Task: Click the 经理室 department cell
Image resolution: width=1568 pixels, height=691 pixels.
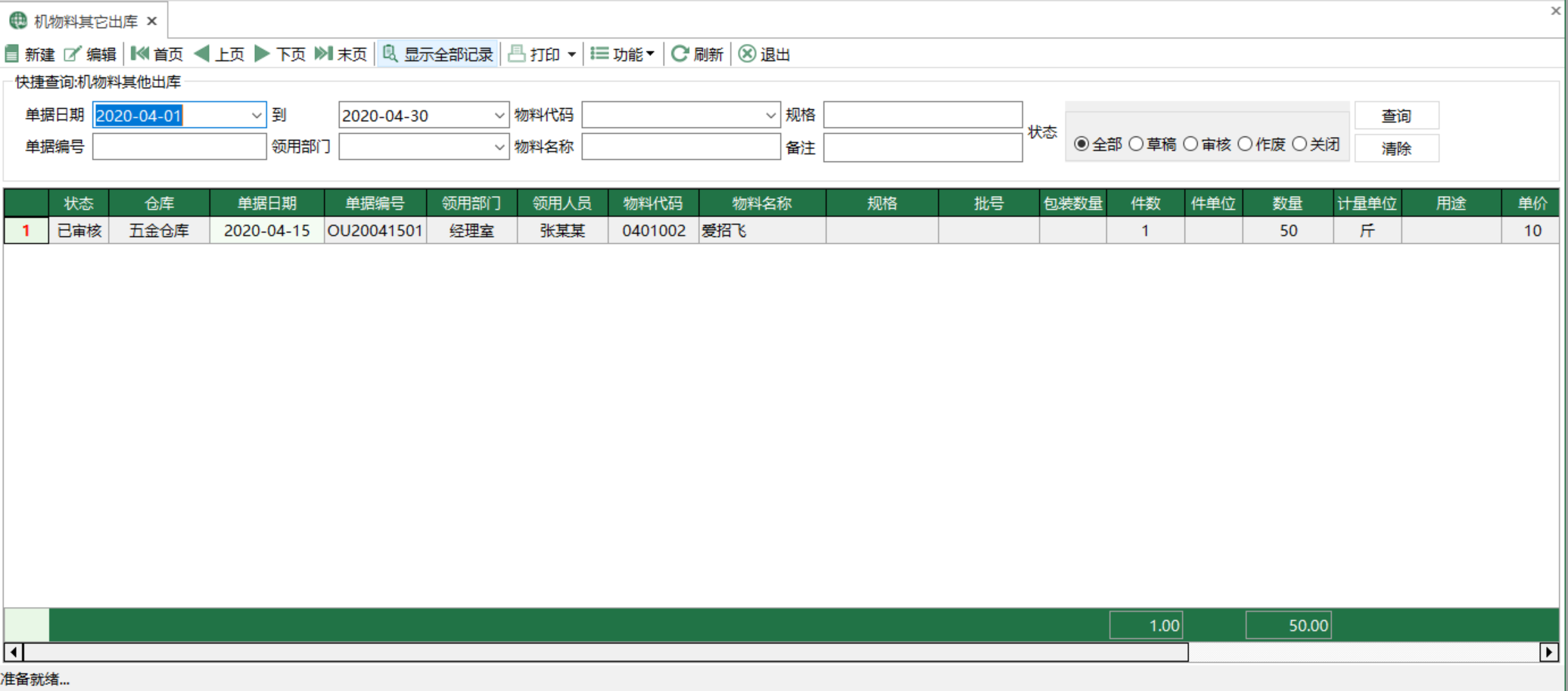Action: click(471, 231)
